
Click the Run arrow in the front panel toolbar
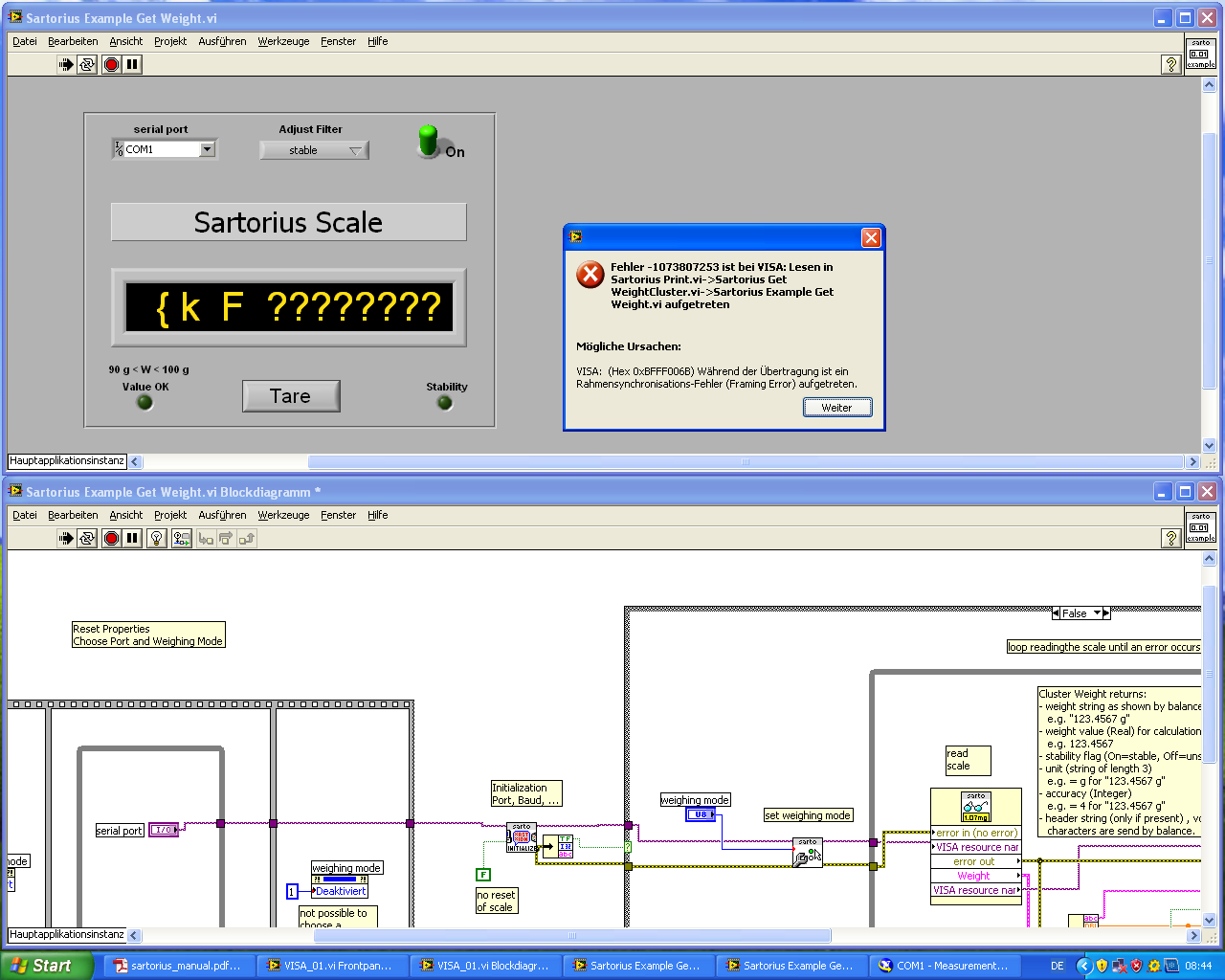point(66,64)
